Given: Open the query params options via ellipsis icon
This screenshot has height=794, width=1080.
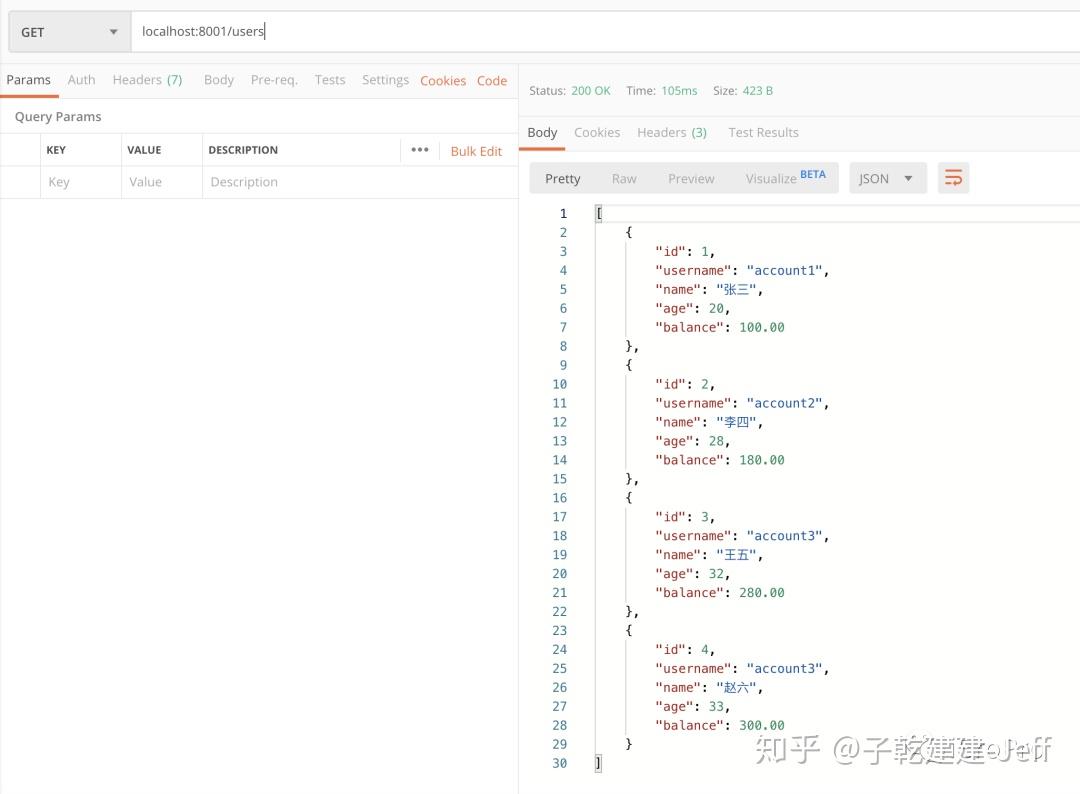Looking at the screenshot, I should coord(420,150).
